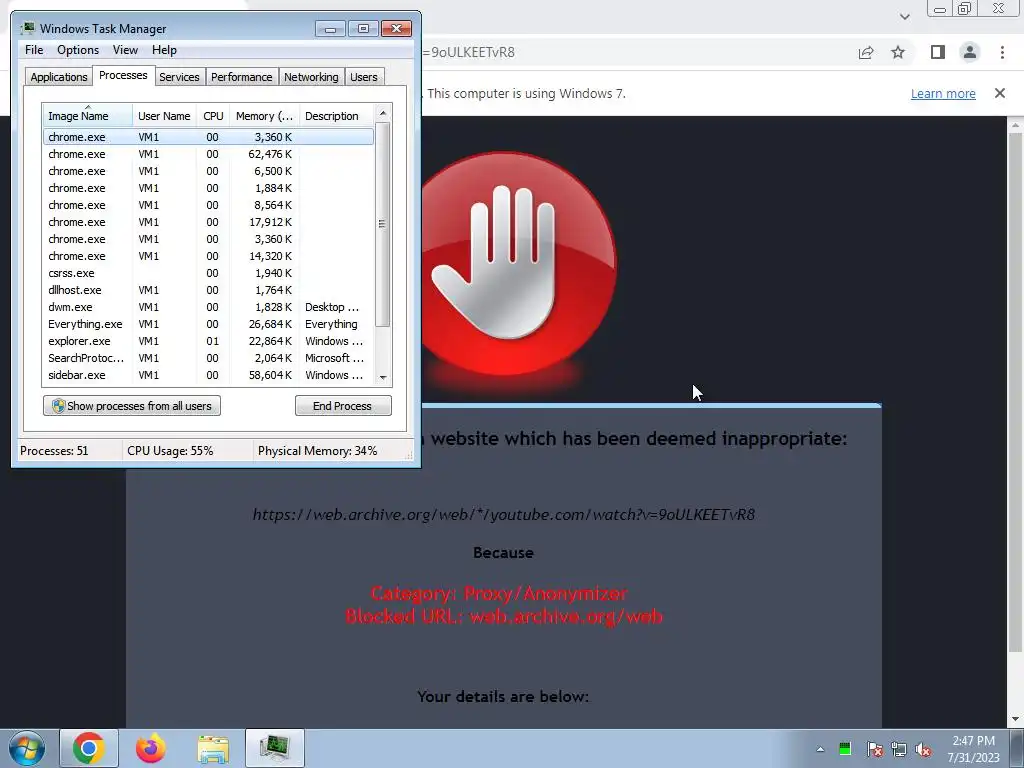The image size is (1024, 768).
Task: Select the chrome.exe row using 17,912 K
Action: [208, 222]
